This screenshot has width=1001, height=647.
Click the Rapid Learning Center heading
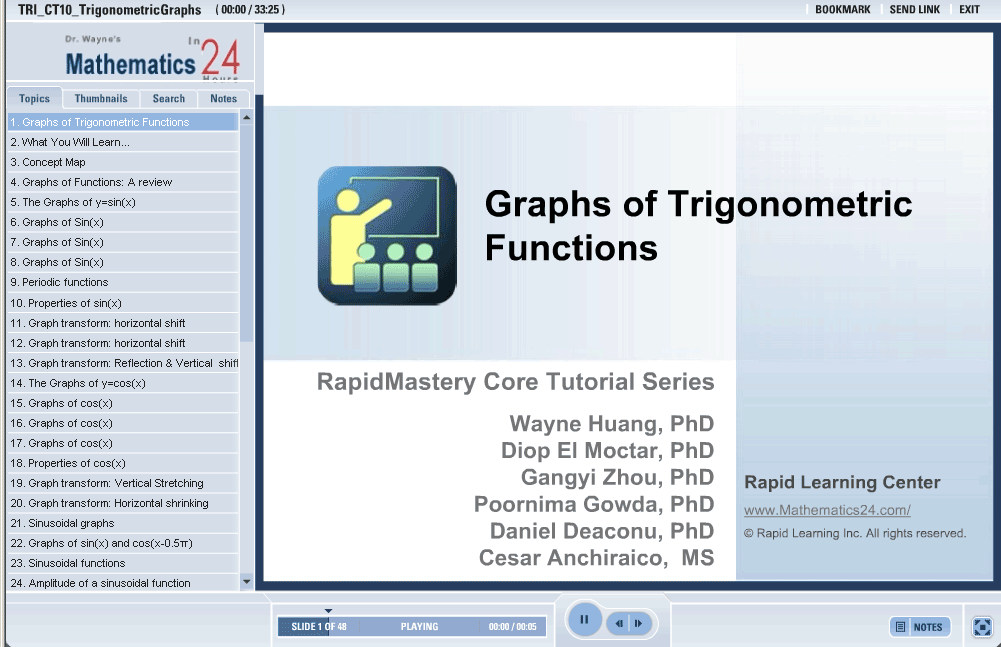click(x=842, y=482)
